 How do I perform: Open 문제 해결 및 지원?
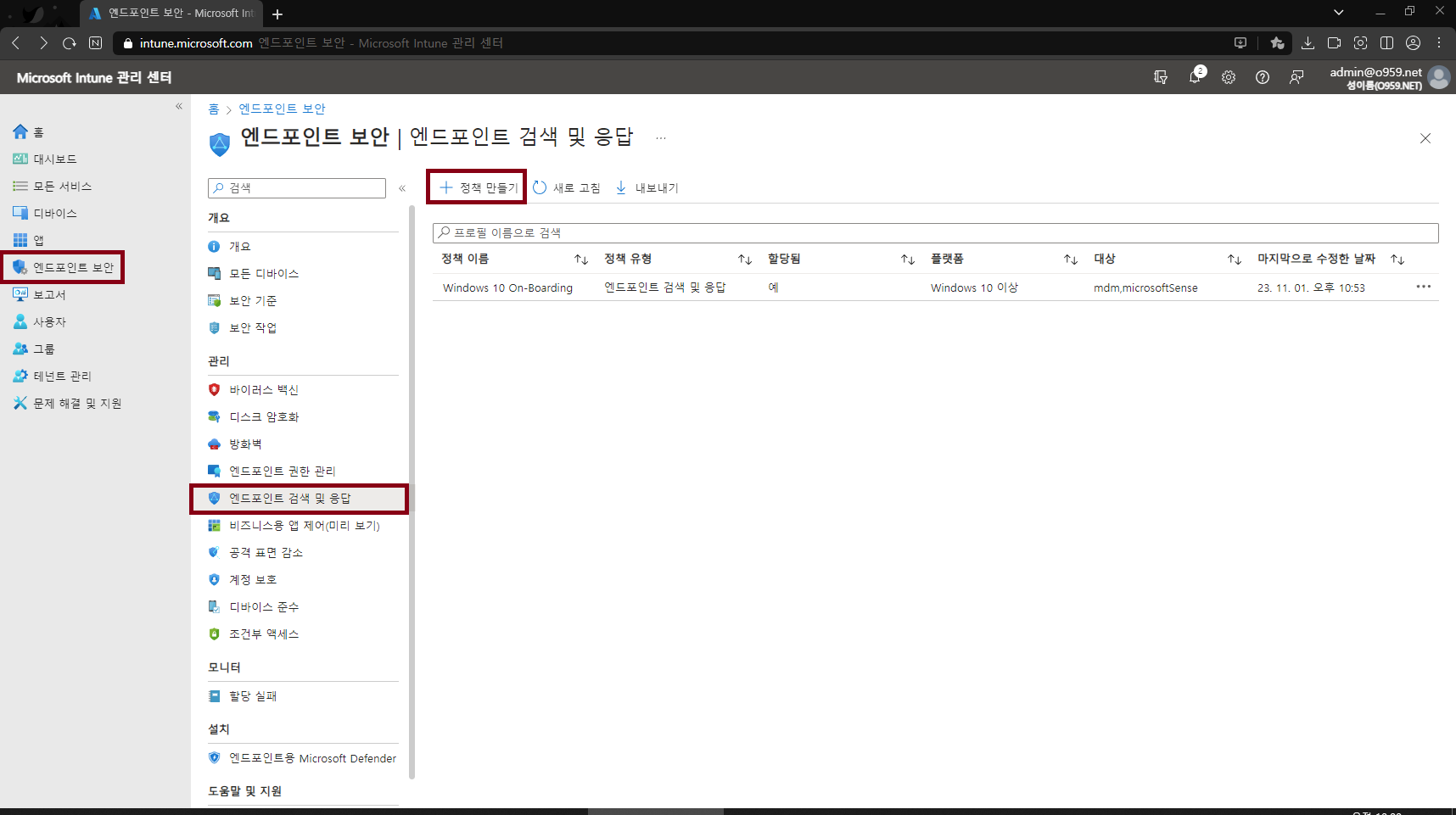[x=68, y=403]
